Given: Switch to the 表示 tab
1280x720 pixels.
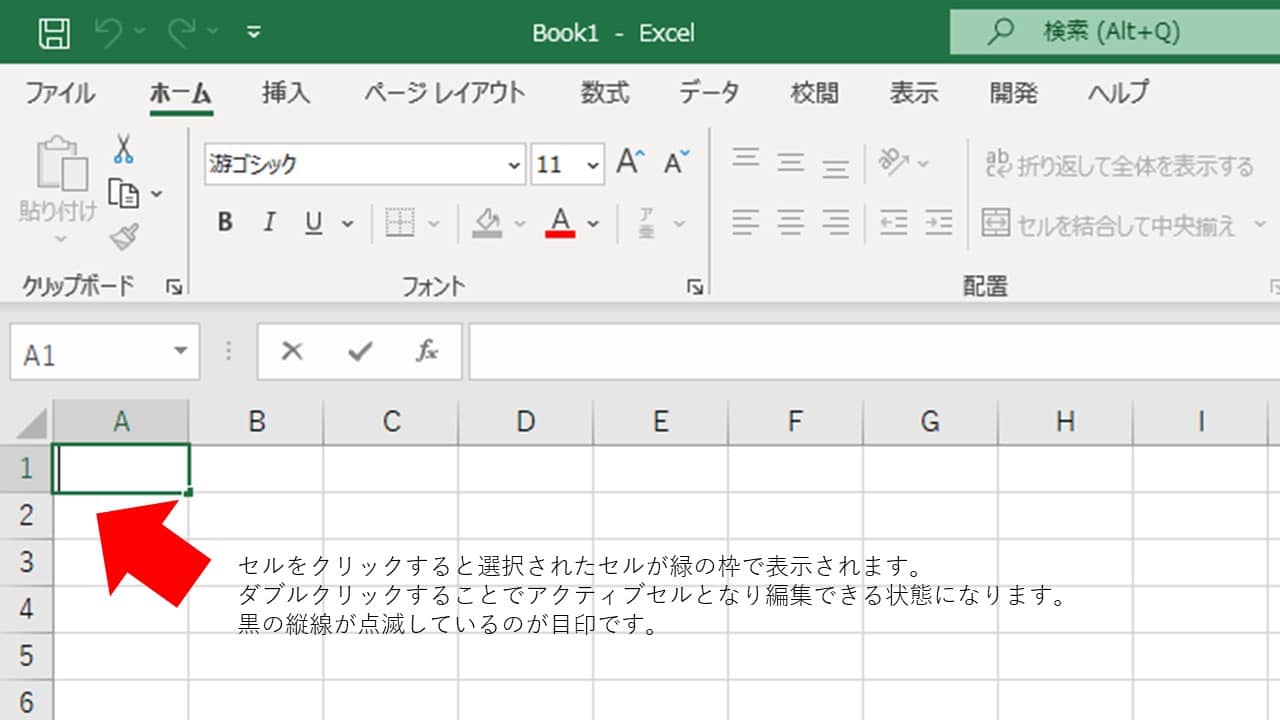Looking at the screenshot, I should 914,93.
